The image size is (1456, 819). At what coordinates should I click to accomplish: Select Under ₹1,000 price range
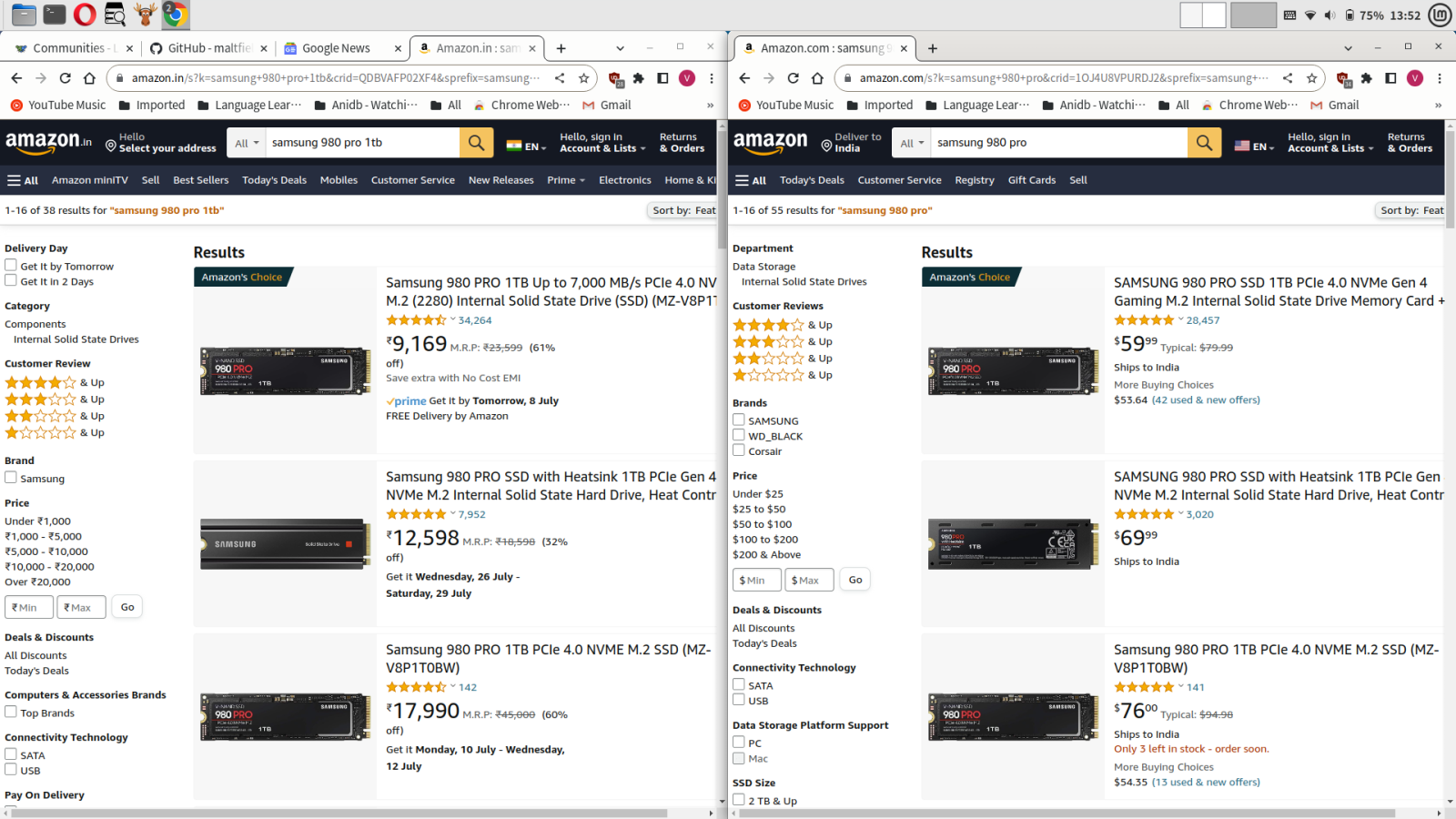coord(37,521)
